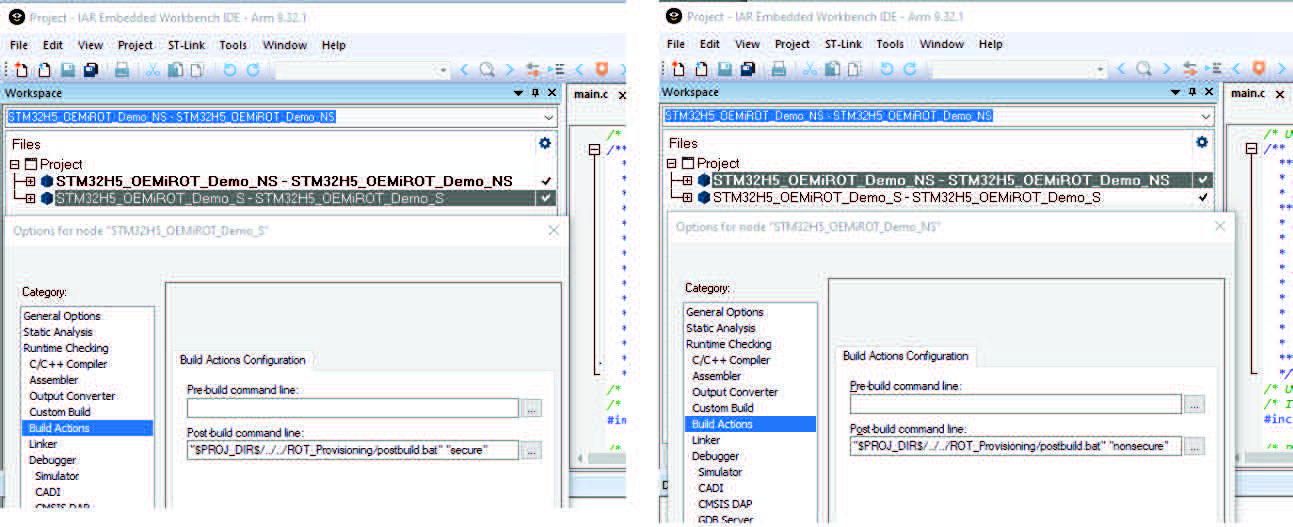
Task: Select Custom Build category in right dialog
Action: coord(723,408)
